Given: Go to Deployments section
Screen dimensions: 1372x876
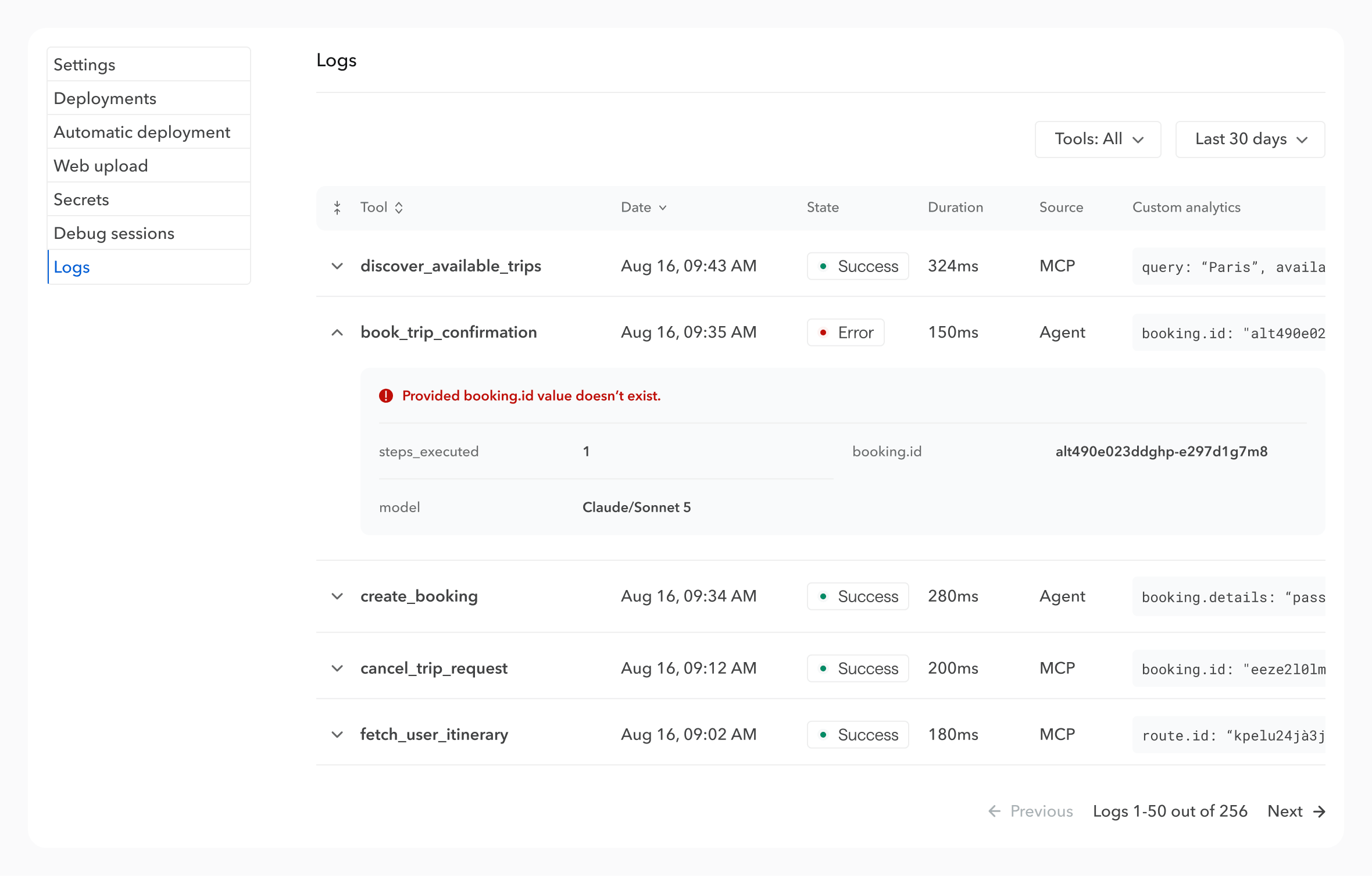Looking at the screenshot, I should point(149,98).
